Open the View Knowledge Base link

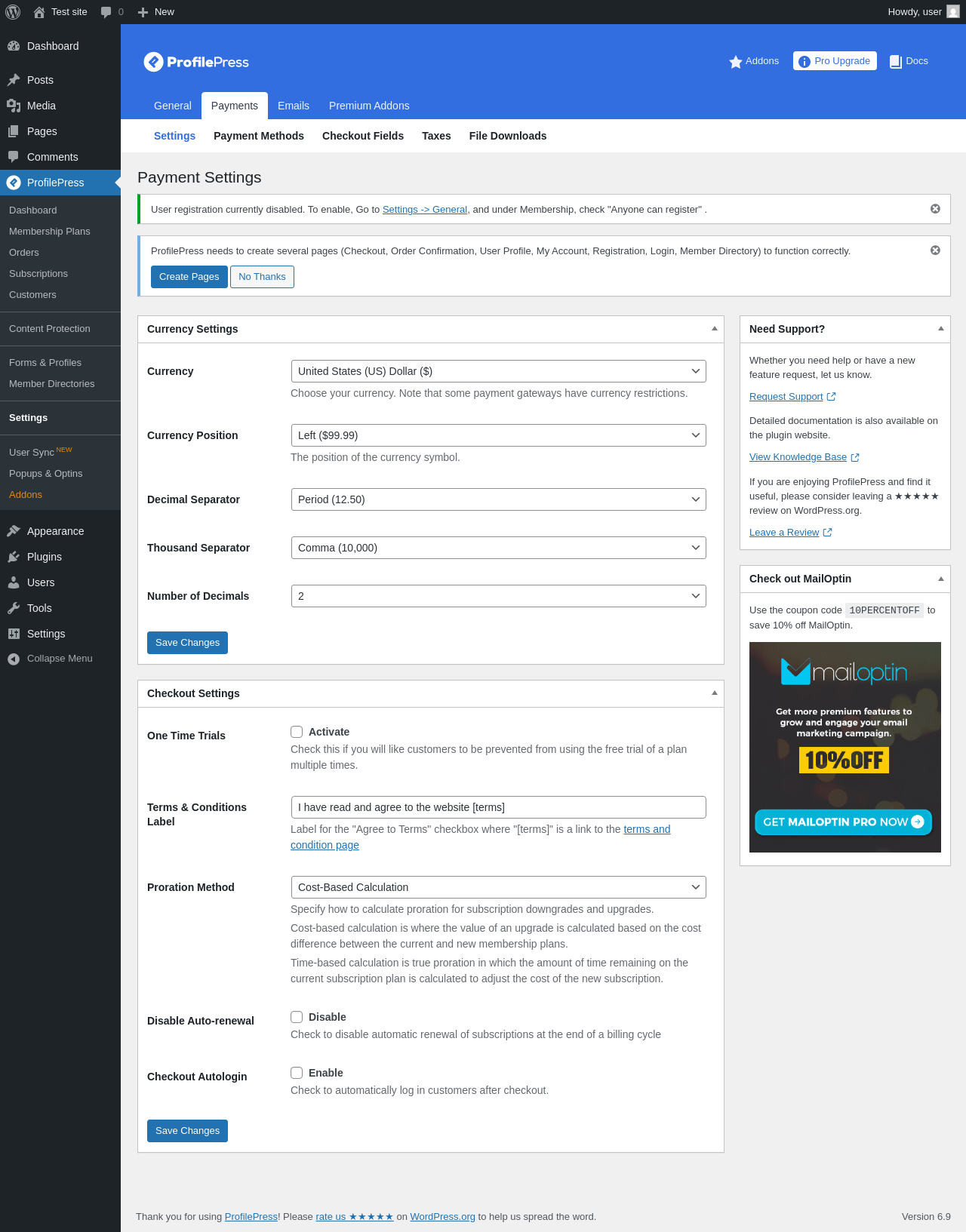click(798, 457)
